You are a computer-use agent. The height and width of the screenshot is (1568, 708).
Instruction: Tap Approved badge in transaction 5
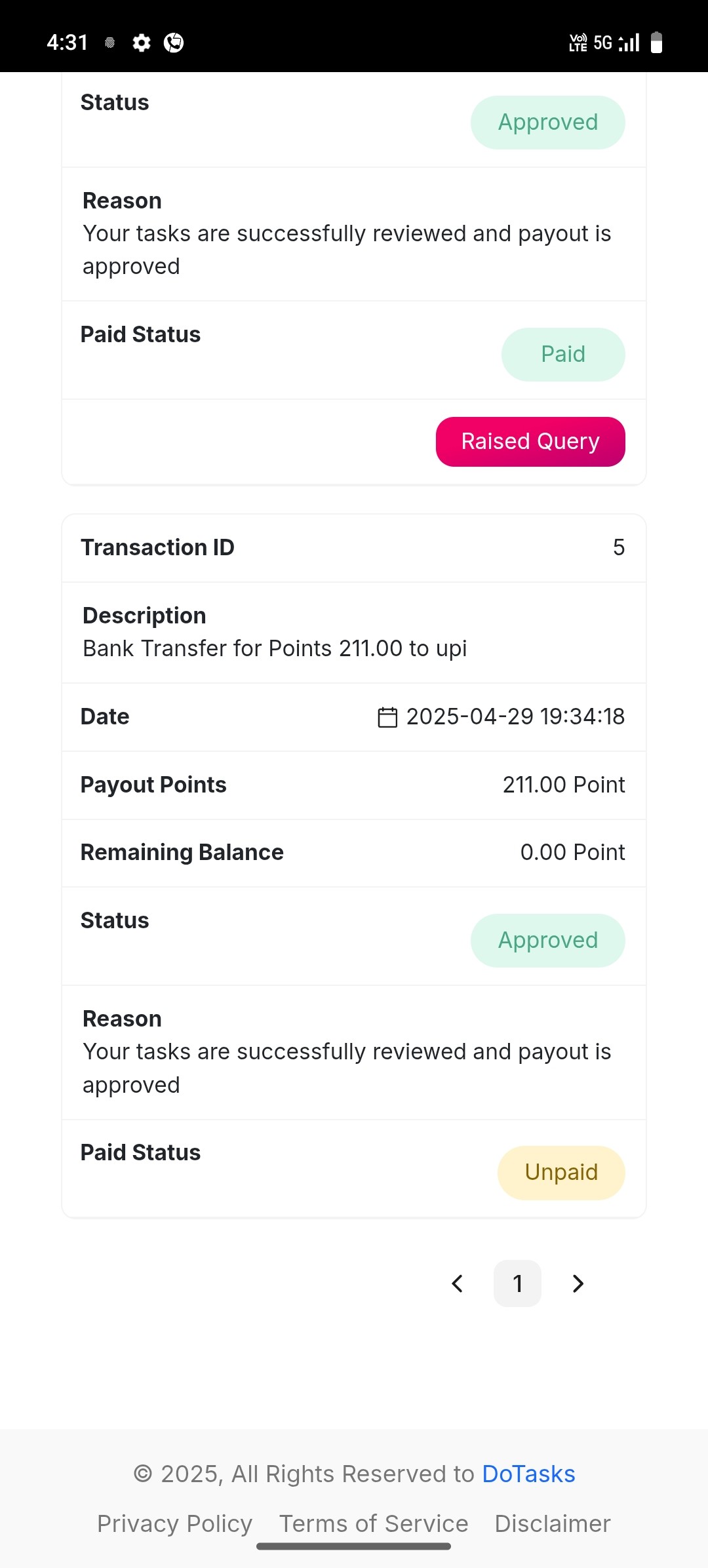548,941
